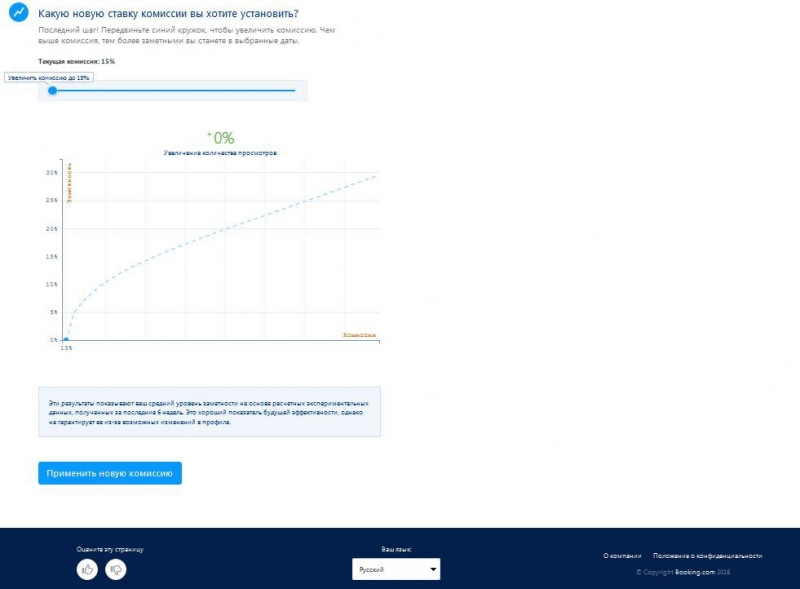Open the О компании link

click(x=622, y=555)
